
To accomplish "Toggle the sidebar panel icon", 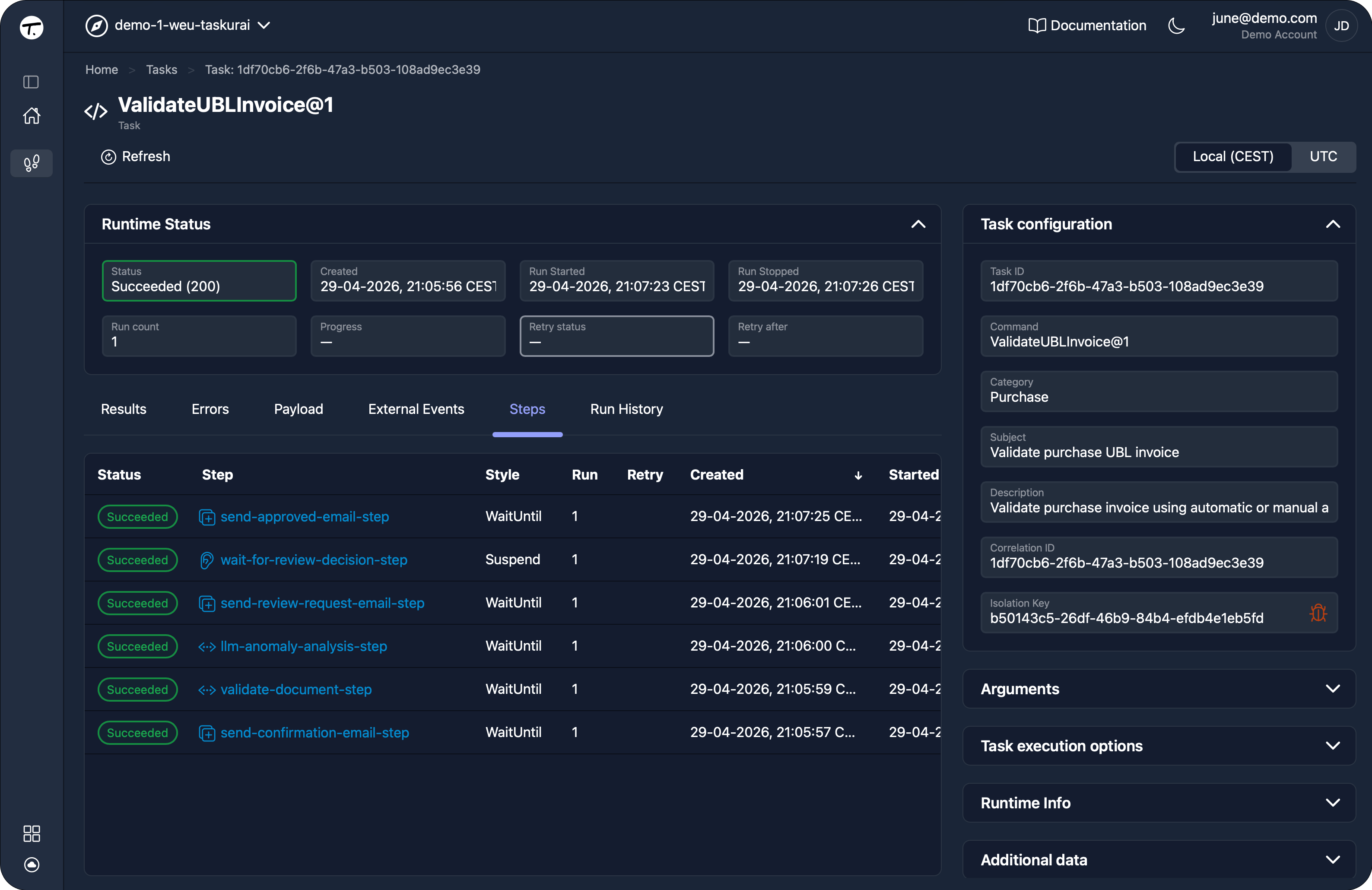I will [31, 82].
